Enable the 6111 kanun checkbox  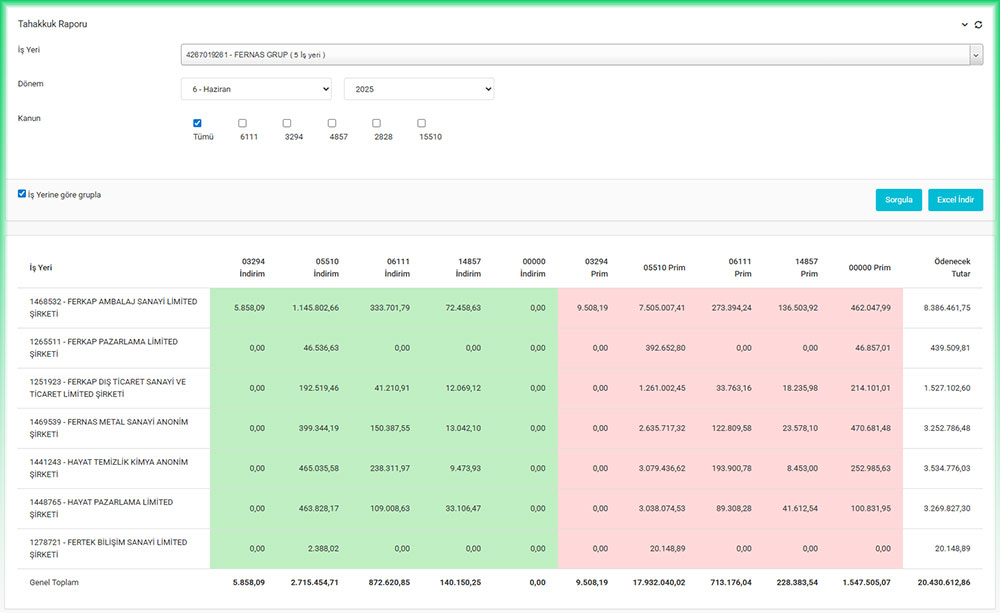point(242,123)
